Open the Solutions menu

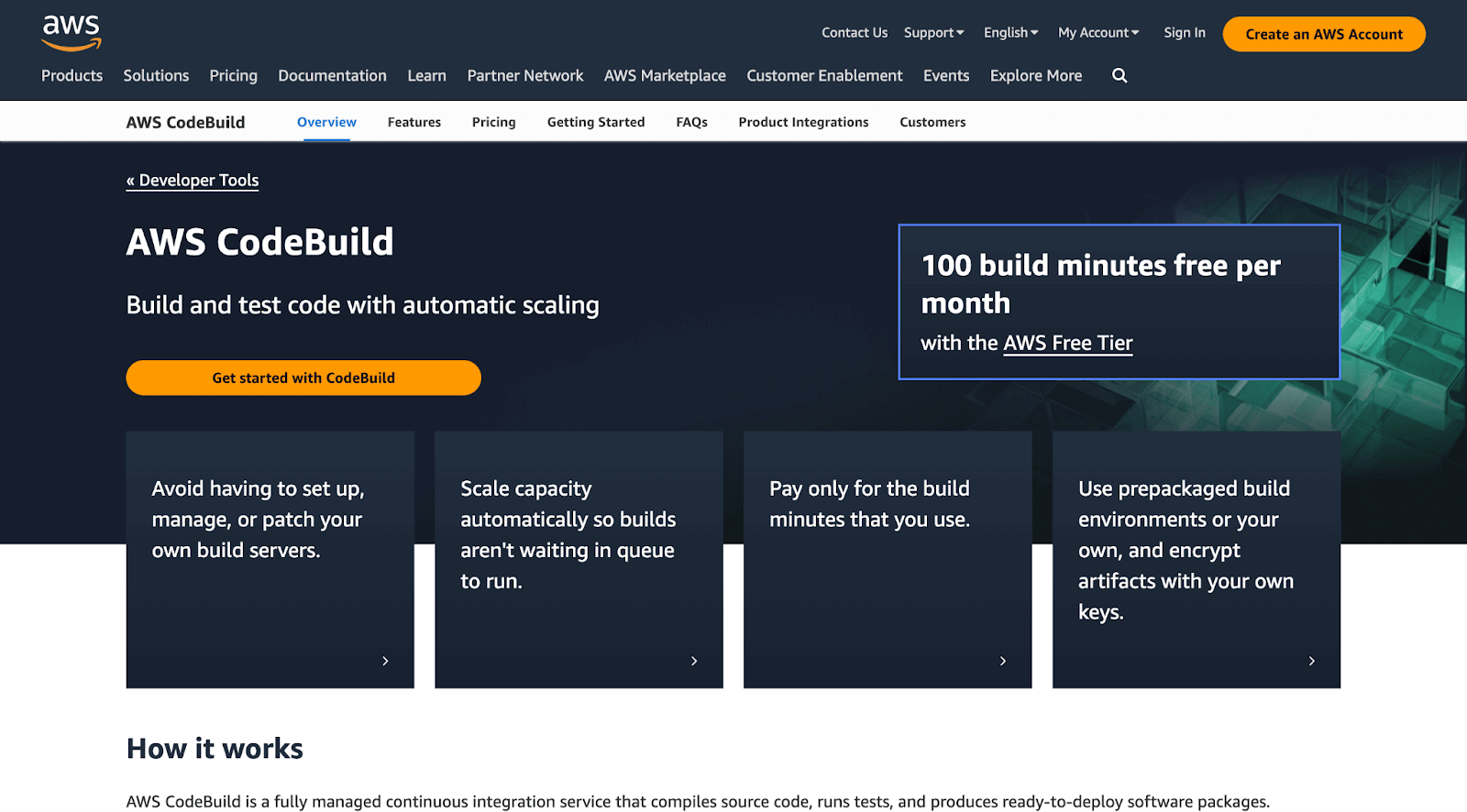tap(156, 75)
